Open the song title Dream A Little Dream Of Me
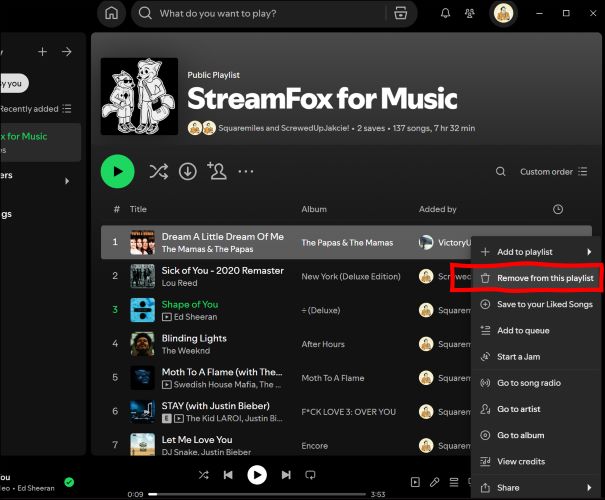The image size is (605, 500). [223, 236]
